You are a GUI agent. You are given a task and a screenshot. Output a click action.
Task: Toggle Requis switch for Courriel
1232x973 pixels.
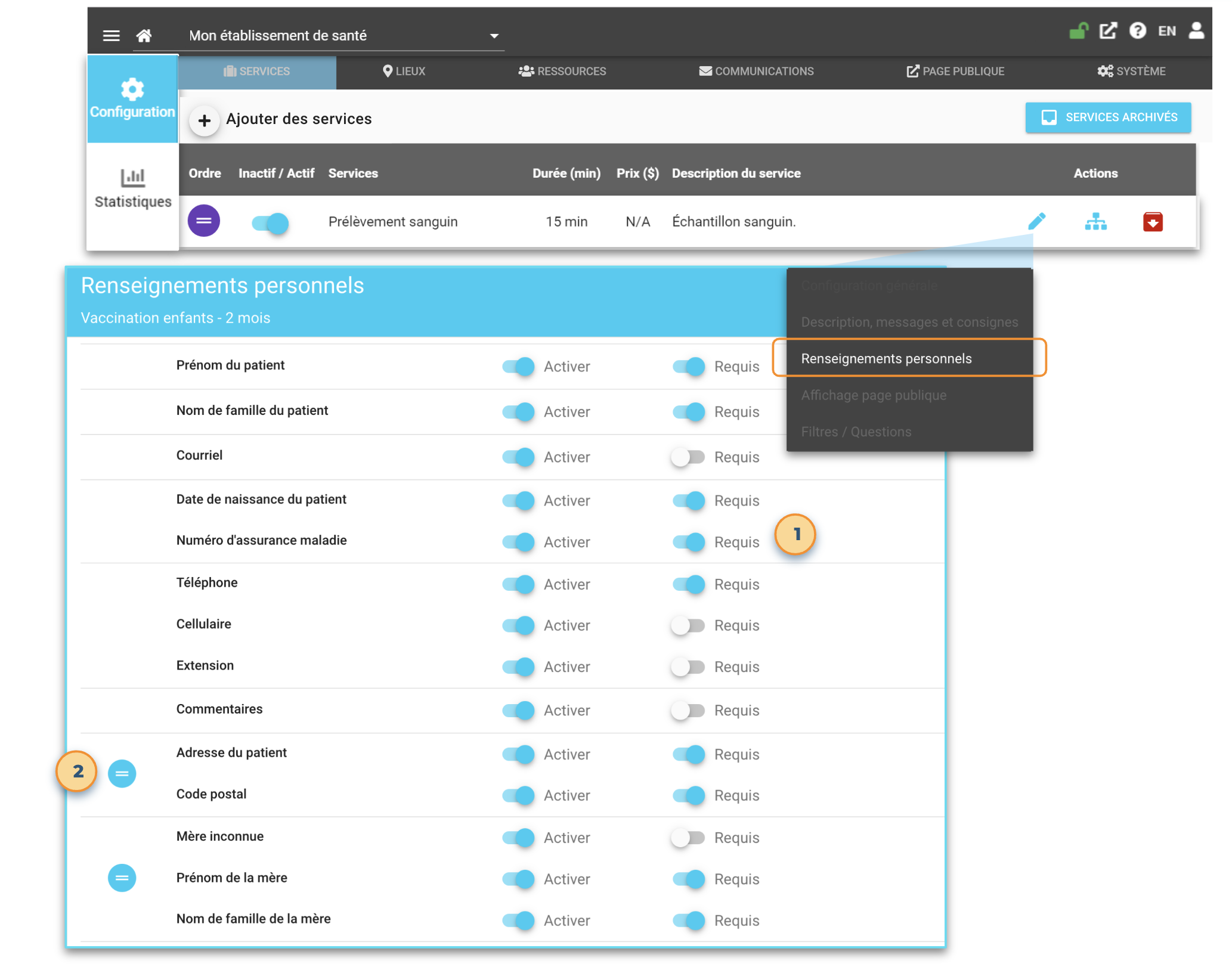click(688, 457)
